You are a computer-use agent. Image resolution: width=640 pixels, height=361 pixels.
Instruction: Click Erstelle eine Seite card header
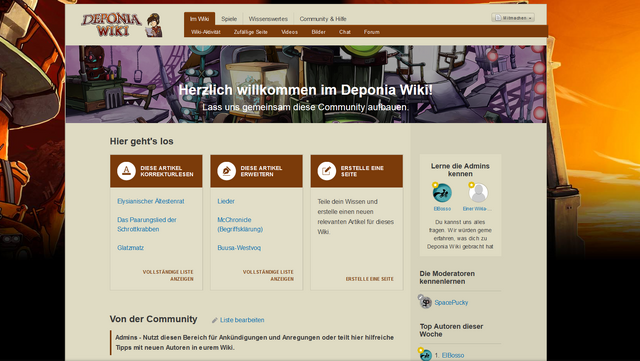tap(357, 171)
